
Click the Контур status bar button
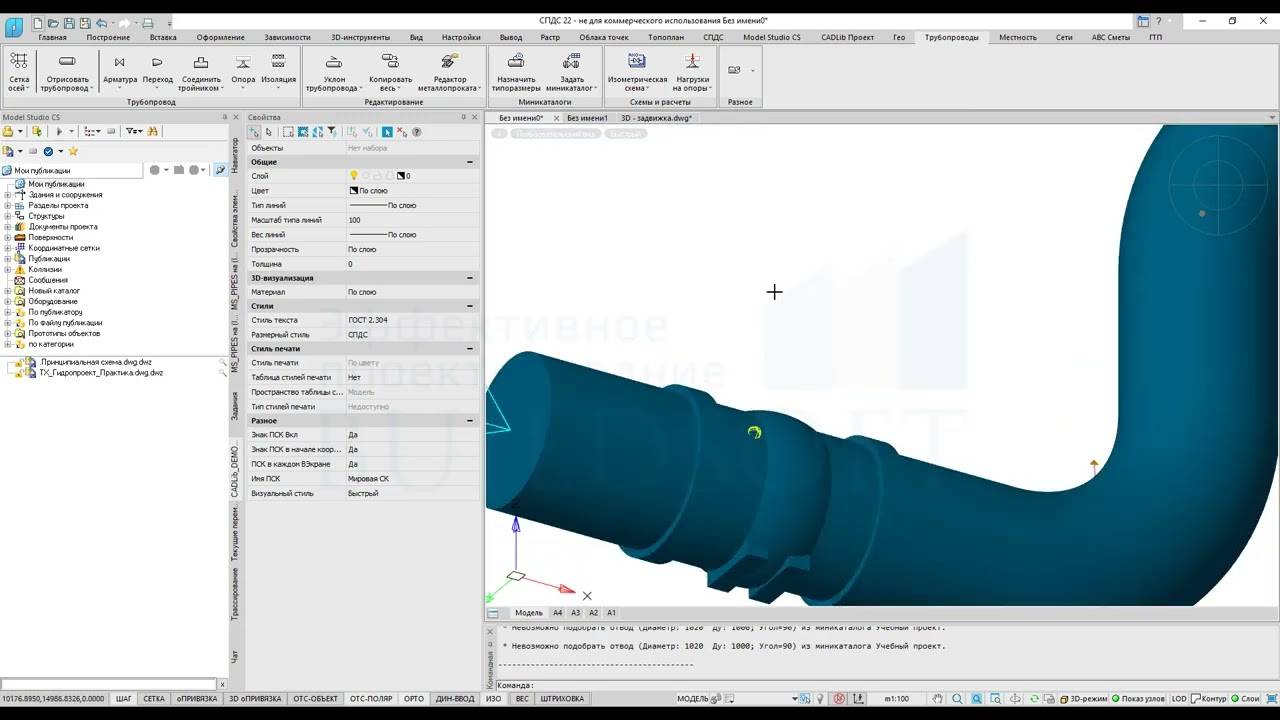[x=1209, y=699]
